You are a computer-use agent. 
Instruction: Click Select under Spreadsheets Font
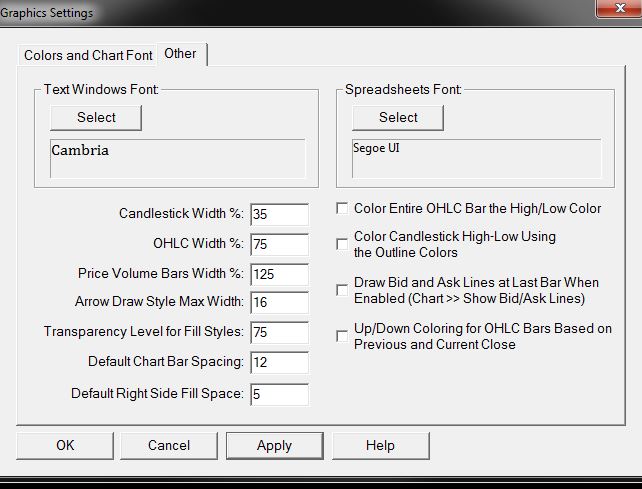(398, 118)
